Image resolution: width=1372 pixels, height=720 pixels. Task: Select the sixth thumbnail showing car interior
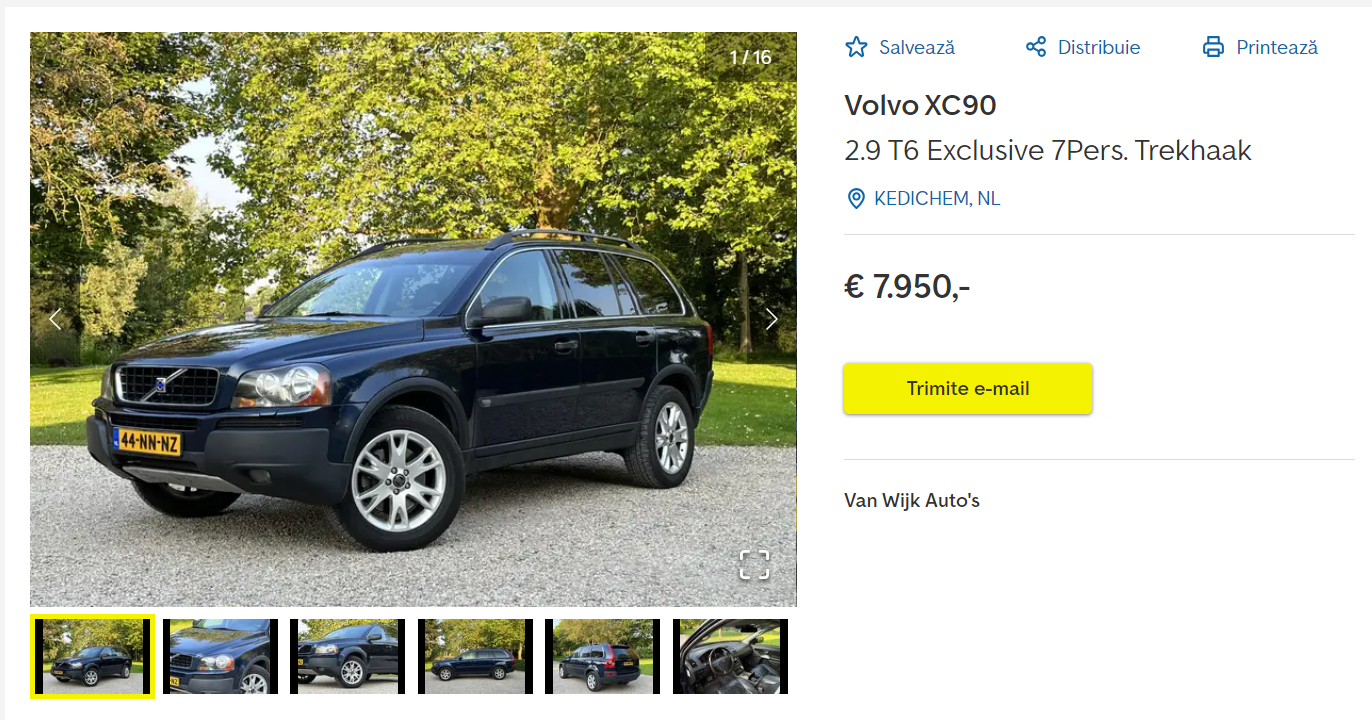730,657
